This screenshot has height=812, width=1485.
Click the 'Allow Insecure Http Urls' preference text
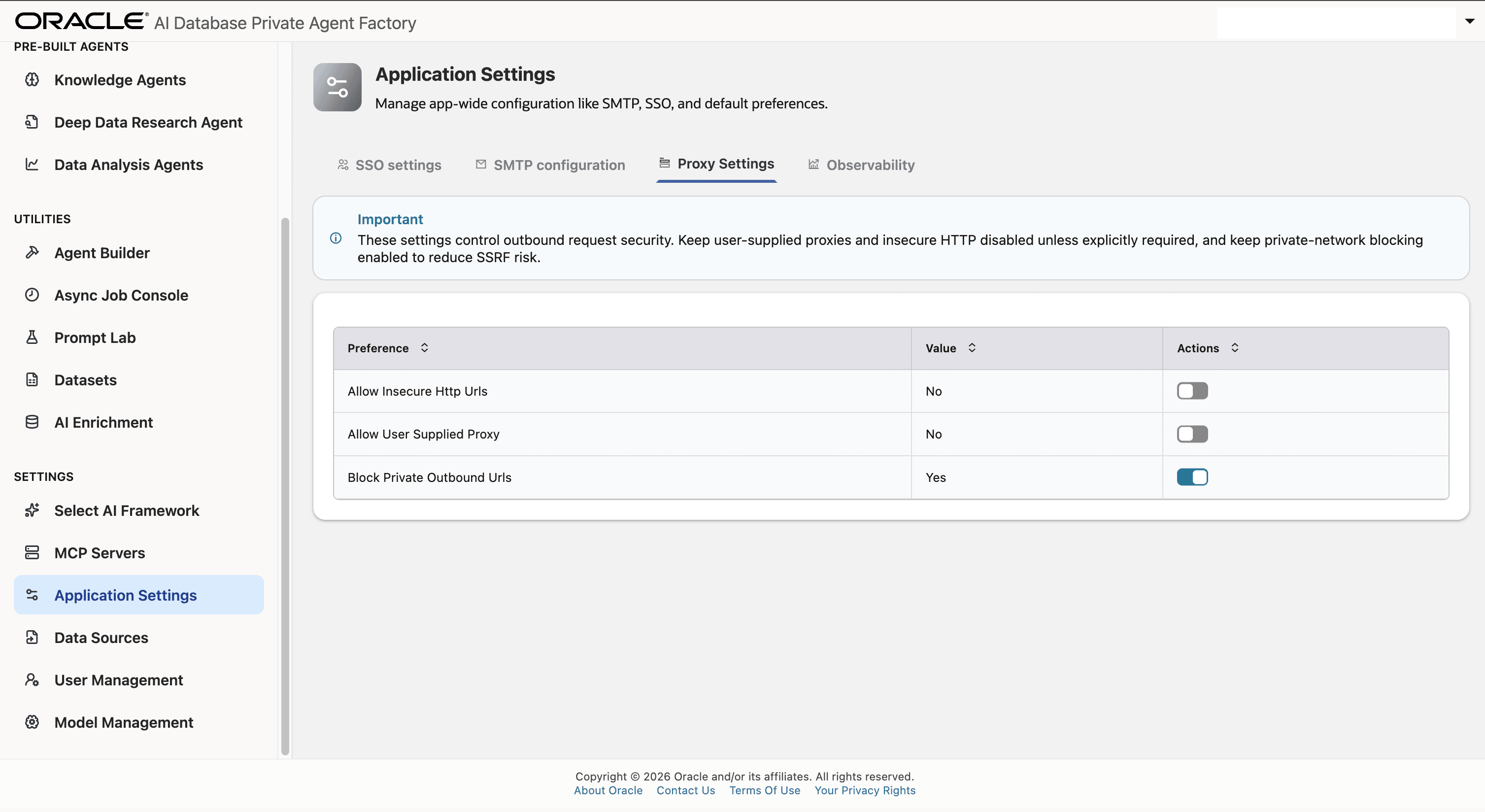pyautogui.click(x=417, y=391)
